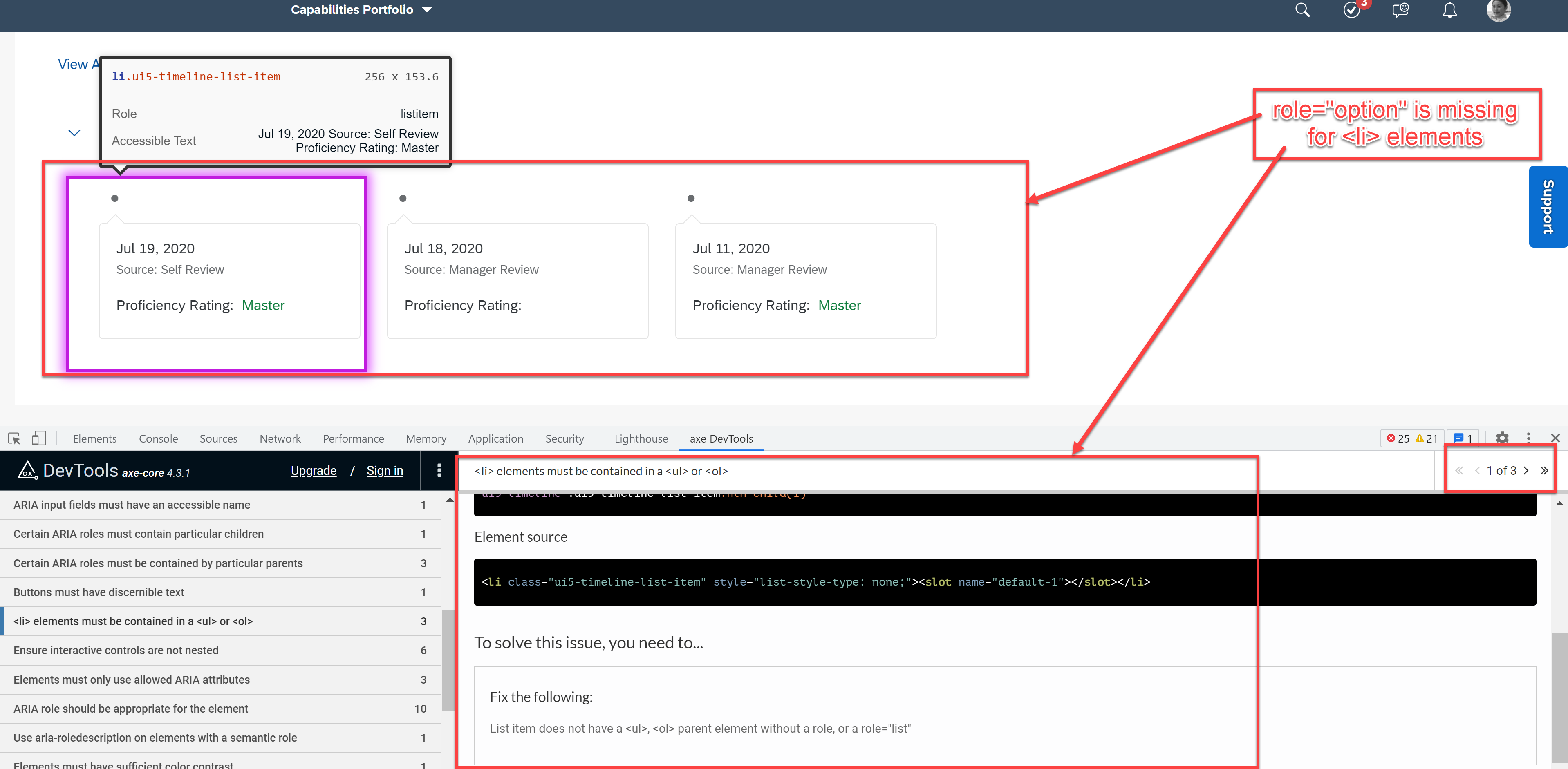Open the notifications bell icon
The height and width of the screenshot is (769, 1568).
point(1449,10)
